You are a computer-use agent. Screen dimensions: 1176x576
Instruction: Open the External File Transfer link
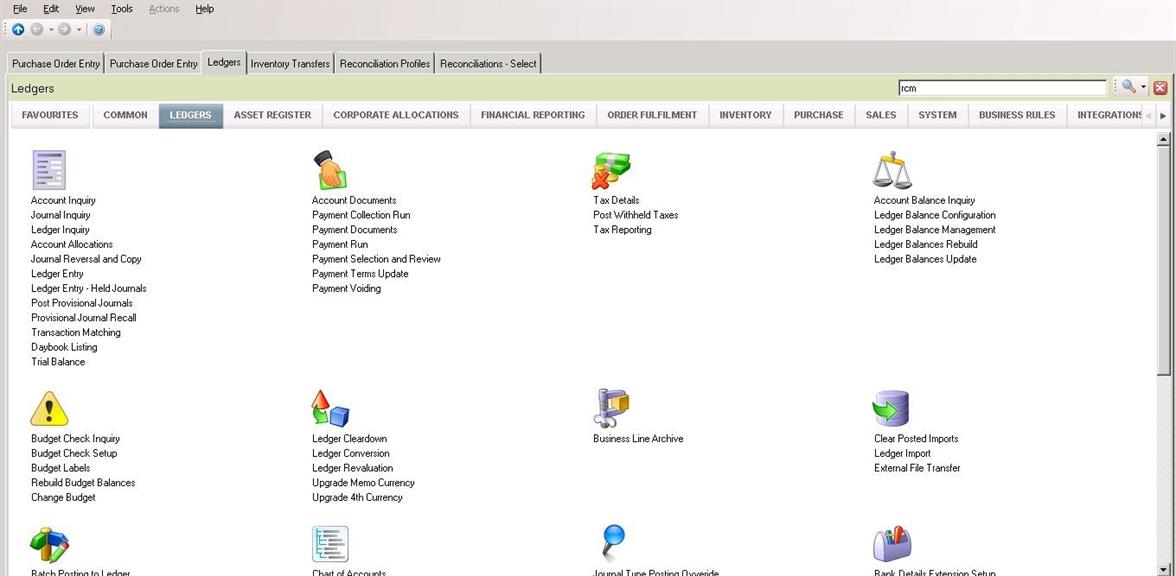point(917,467)
